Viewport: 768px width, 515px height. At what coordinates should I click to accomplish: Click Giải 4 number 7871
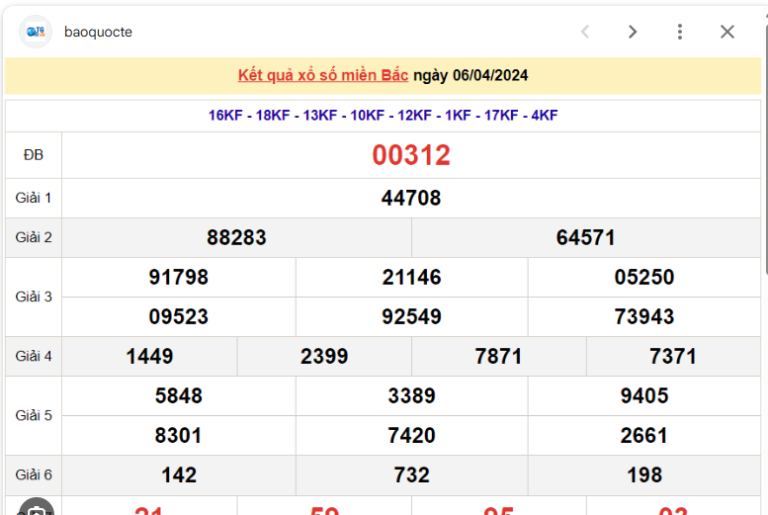coord(498,356)
